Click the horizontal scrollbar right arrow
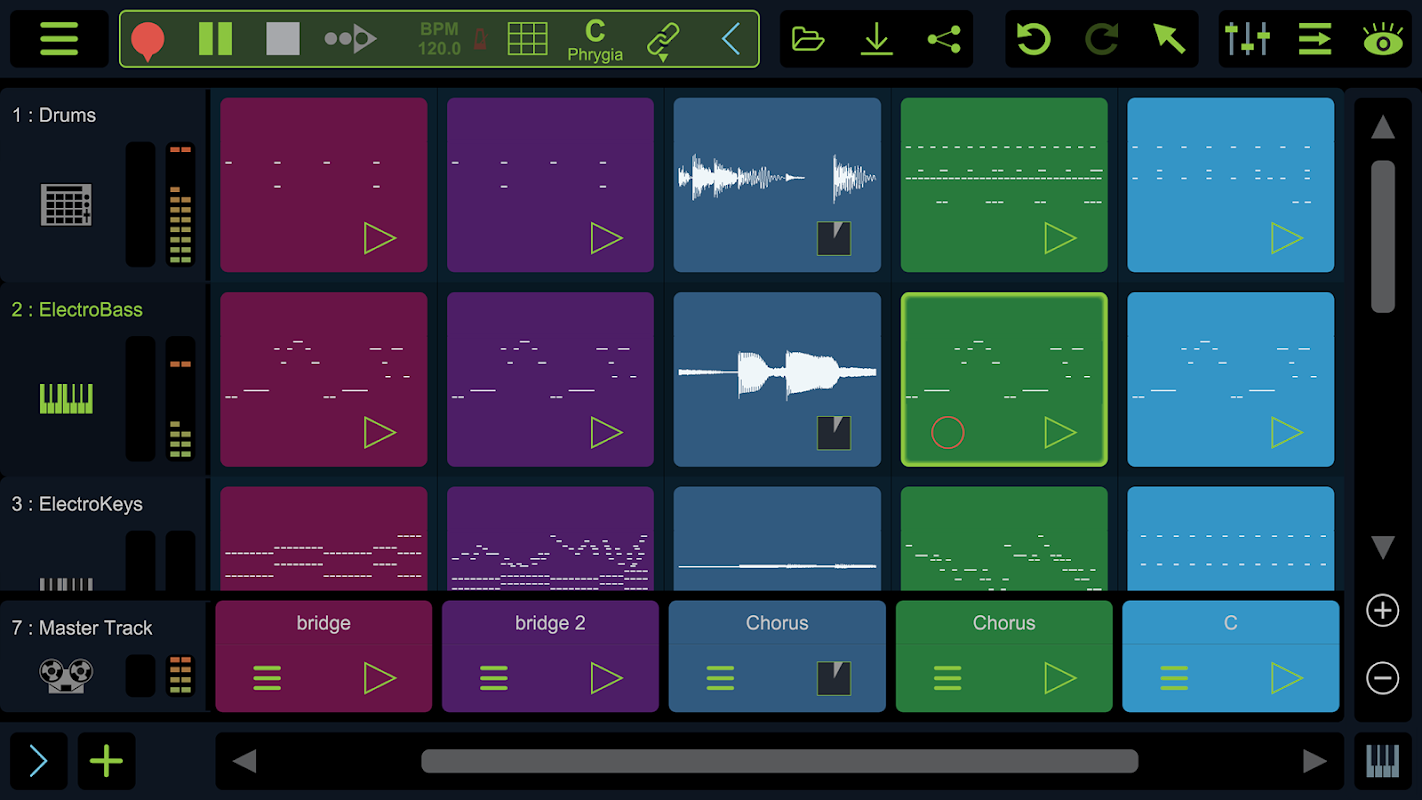 (1315, 762)
